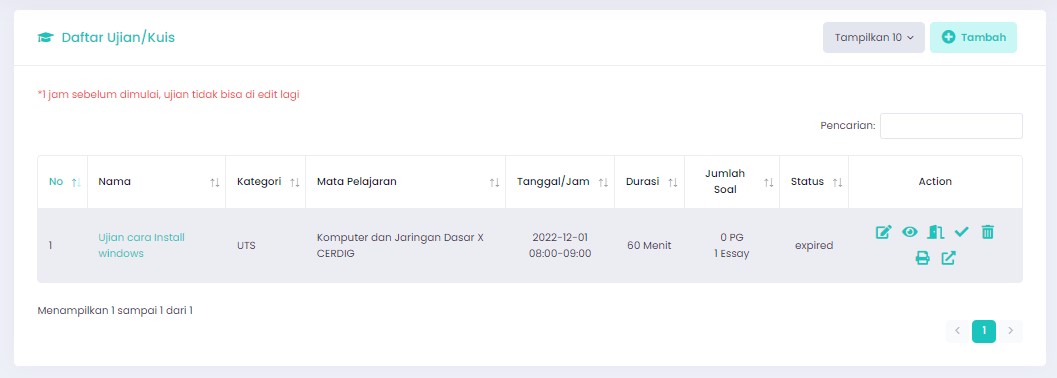Sort by Mata Pelajaran column header

tap(406, 182)
